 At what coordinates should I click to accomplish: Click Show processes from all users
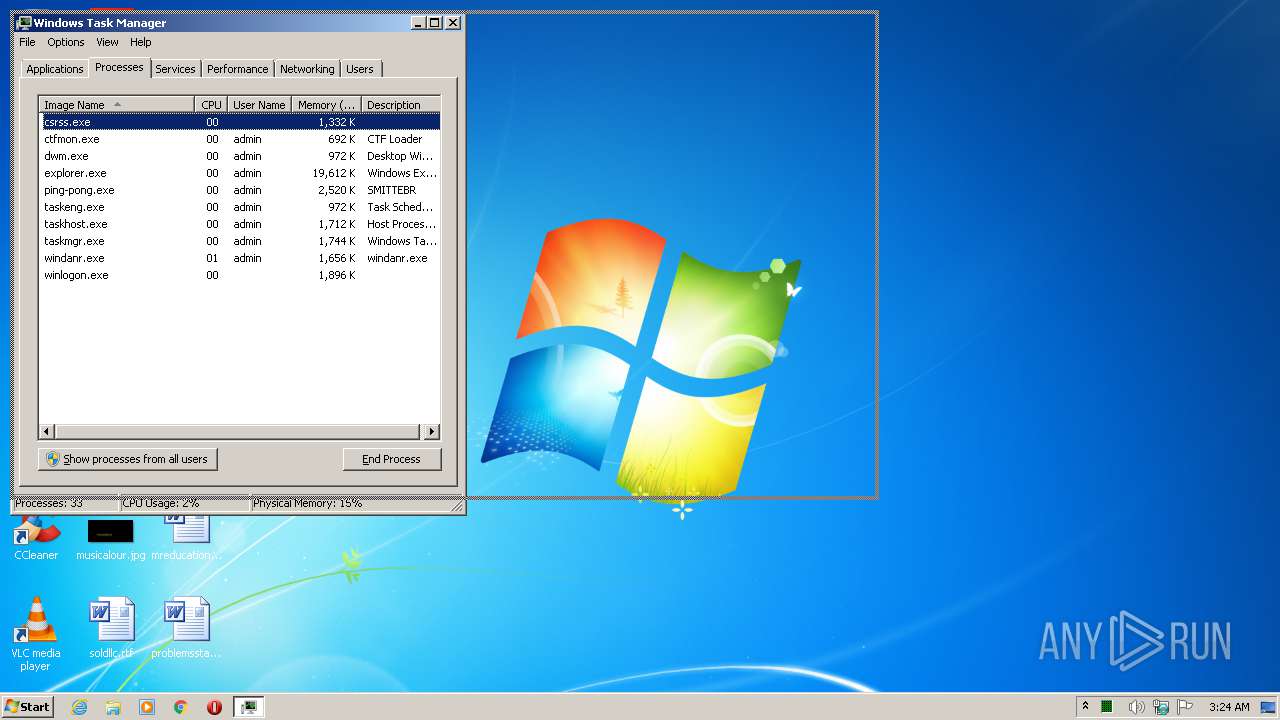pos(127,459)
